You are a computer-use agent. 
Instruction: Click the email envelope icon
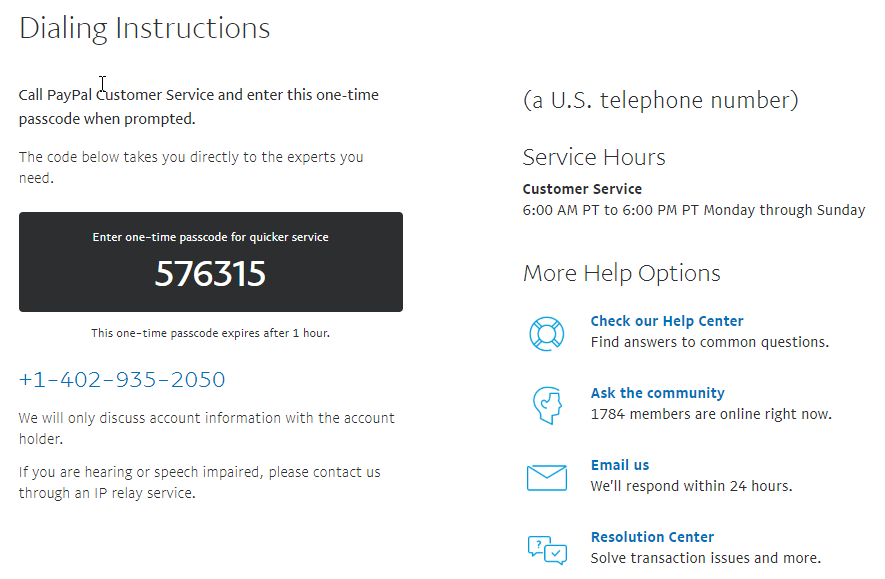click(x=547, y=477)
